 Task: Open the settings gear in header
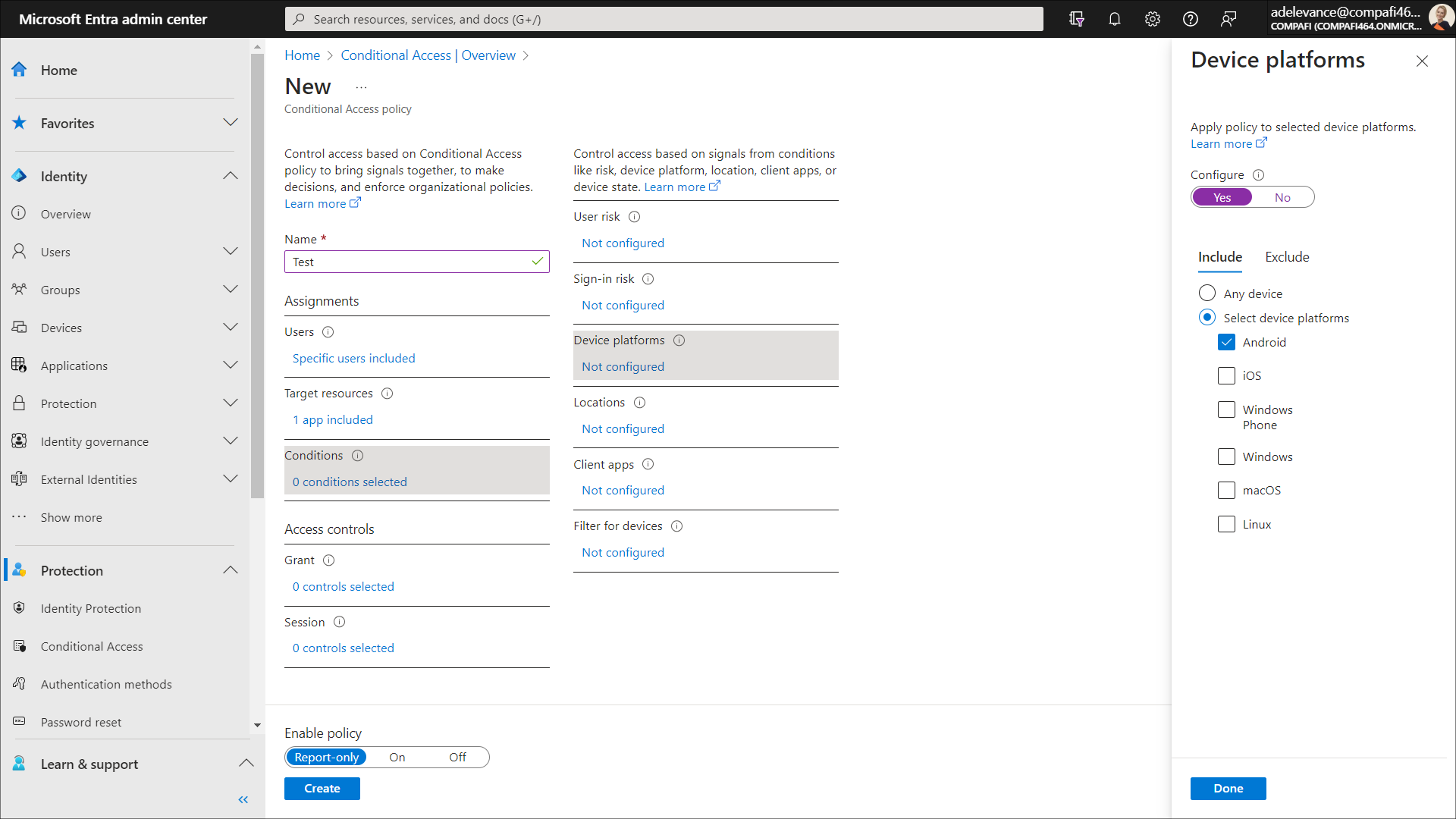[1152, 19]
